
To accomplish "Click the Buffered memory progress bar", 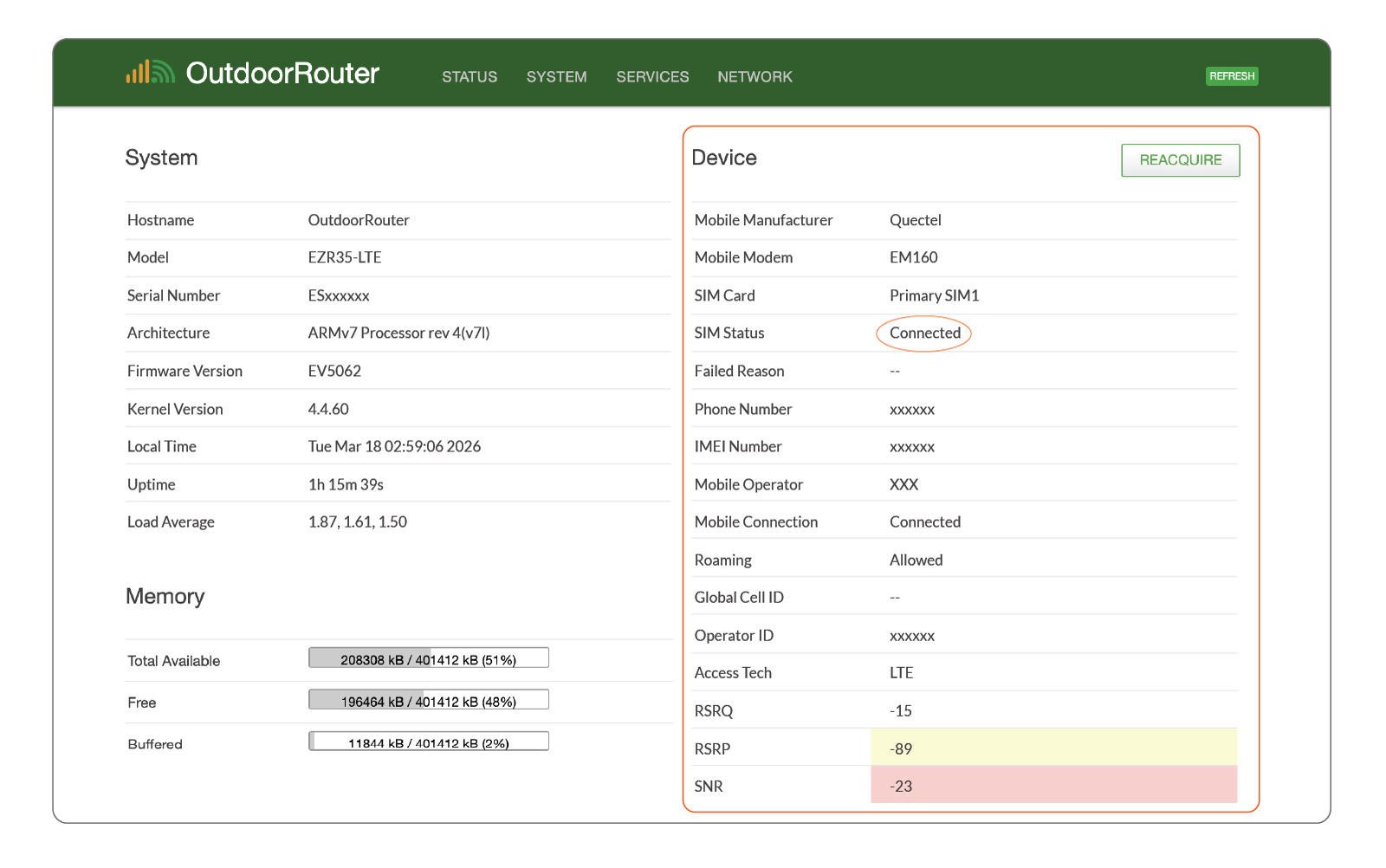I will point(429,742).
